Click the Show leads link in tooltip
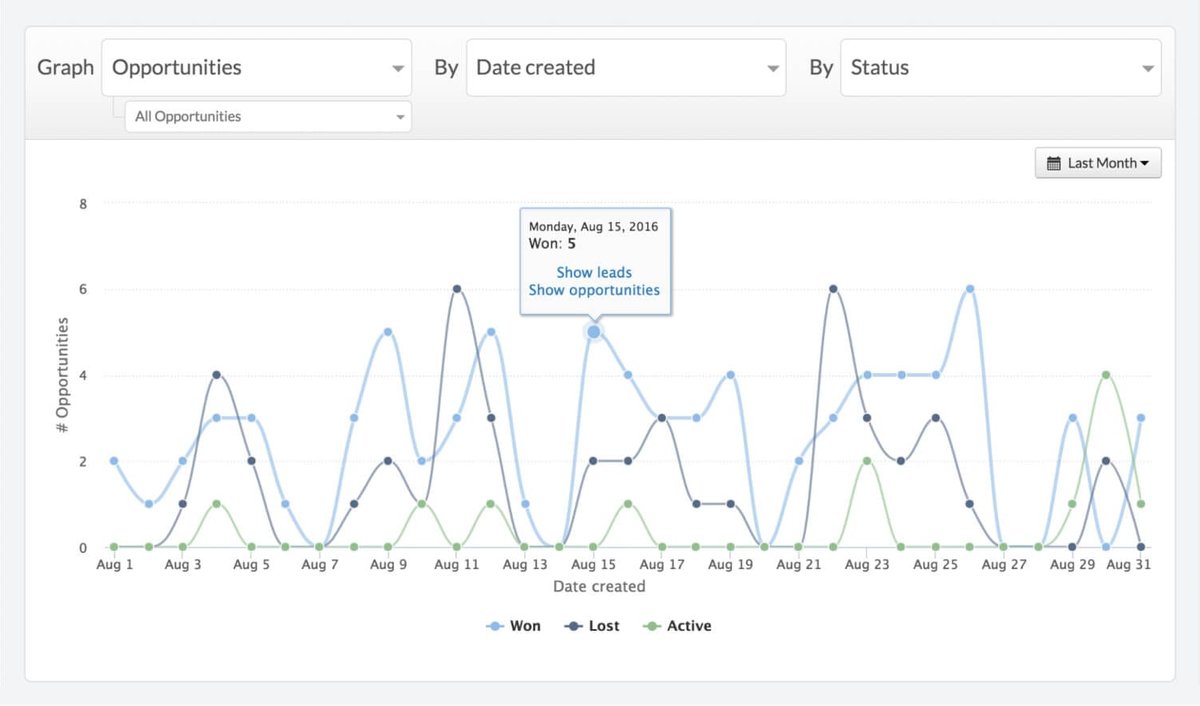 click(594, 272)
